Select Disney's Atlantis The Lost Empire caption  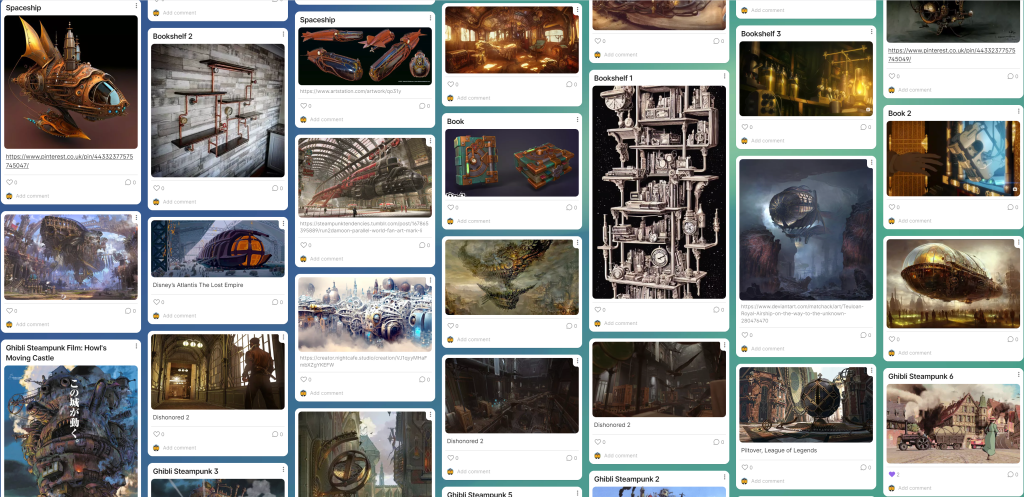(x=198, y=285)
